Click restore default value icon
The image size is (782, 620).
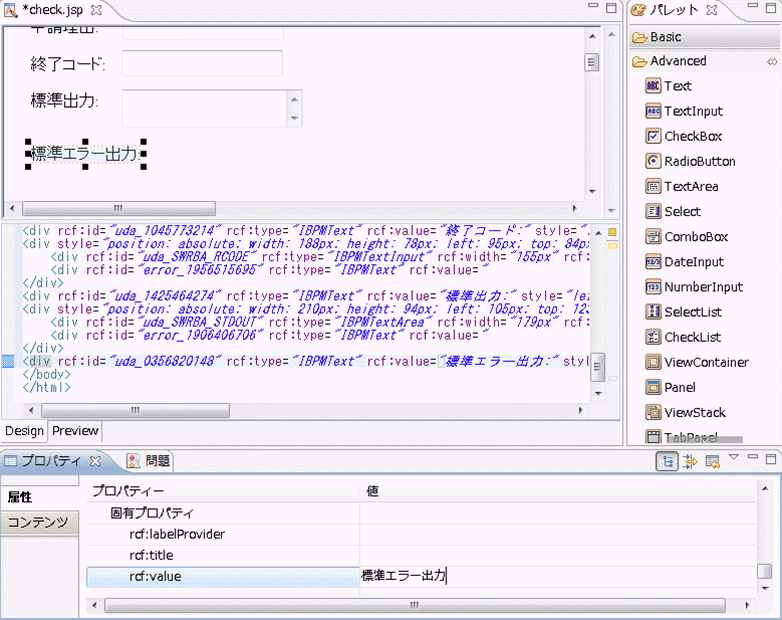[712, 461]
